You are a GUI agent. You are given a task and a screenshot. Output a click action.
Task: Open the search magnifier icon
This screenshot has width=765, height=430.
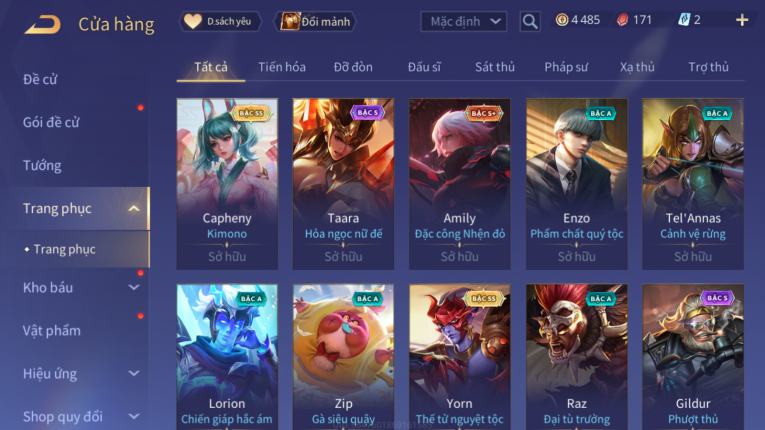pyautogui.click(x=530, y=21)
